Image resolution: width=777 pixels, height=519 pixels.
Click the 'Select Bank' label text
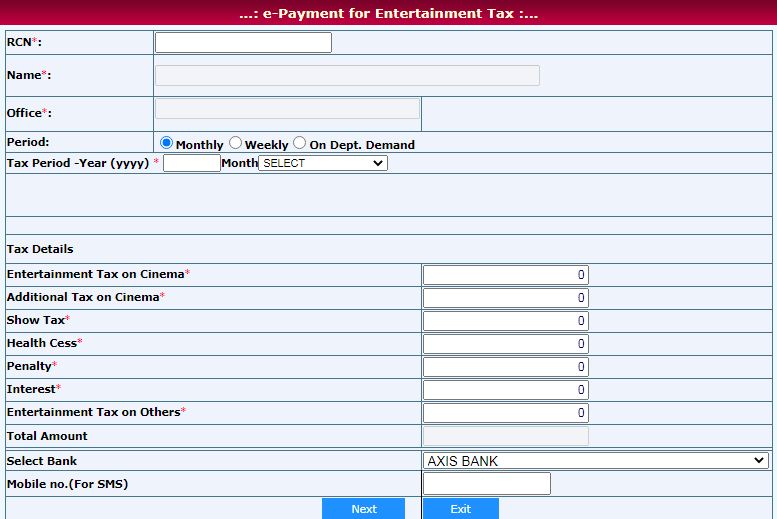pyautogui.click(x=42, y=461)
